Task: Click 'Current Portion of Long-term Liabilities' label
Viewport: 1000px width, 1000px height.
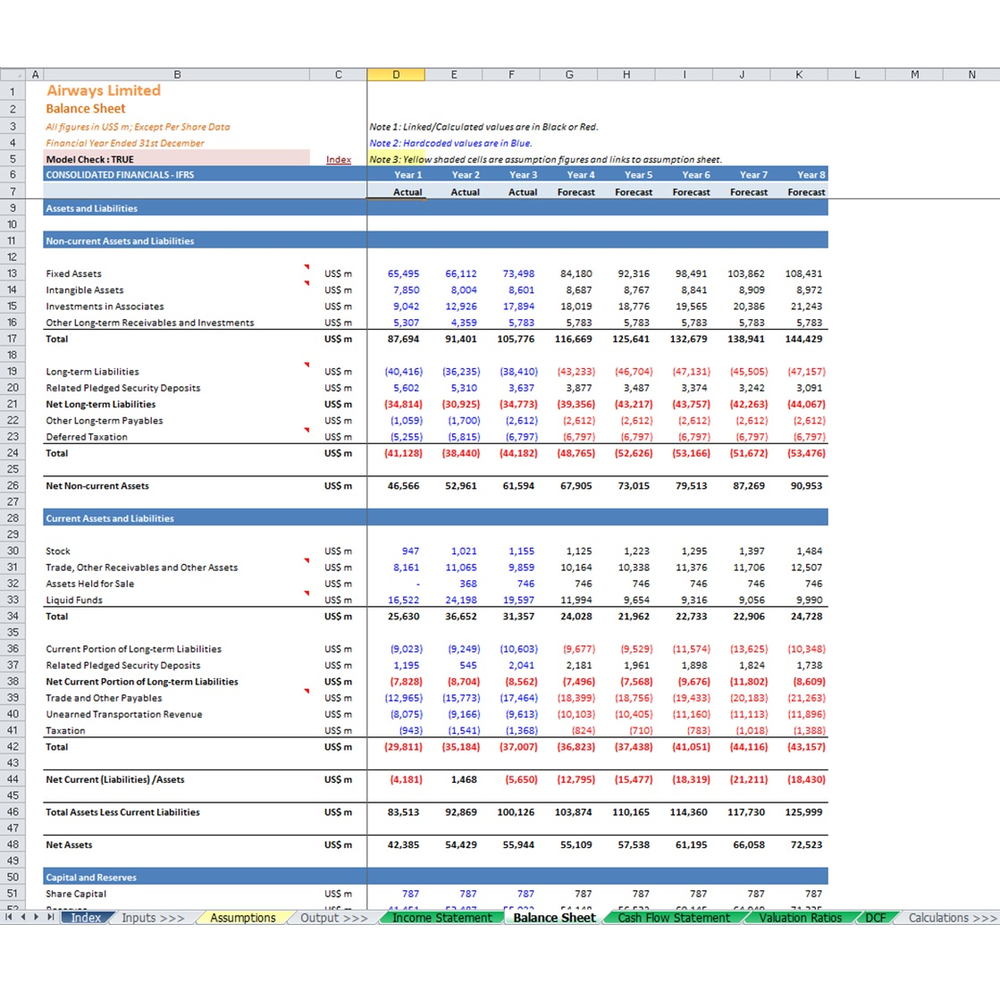Action: click(133, 649)
